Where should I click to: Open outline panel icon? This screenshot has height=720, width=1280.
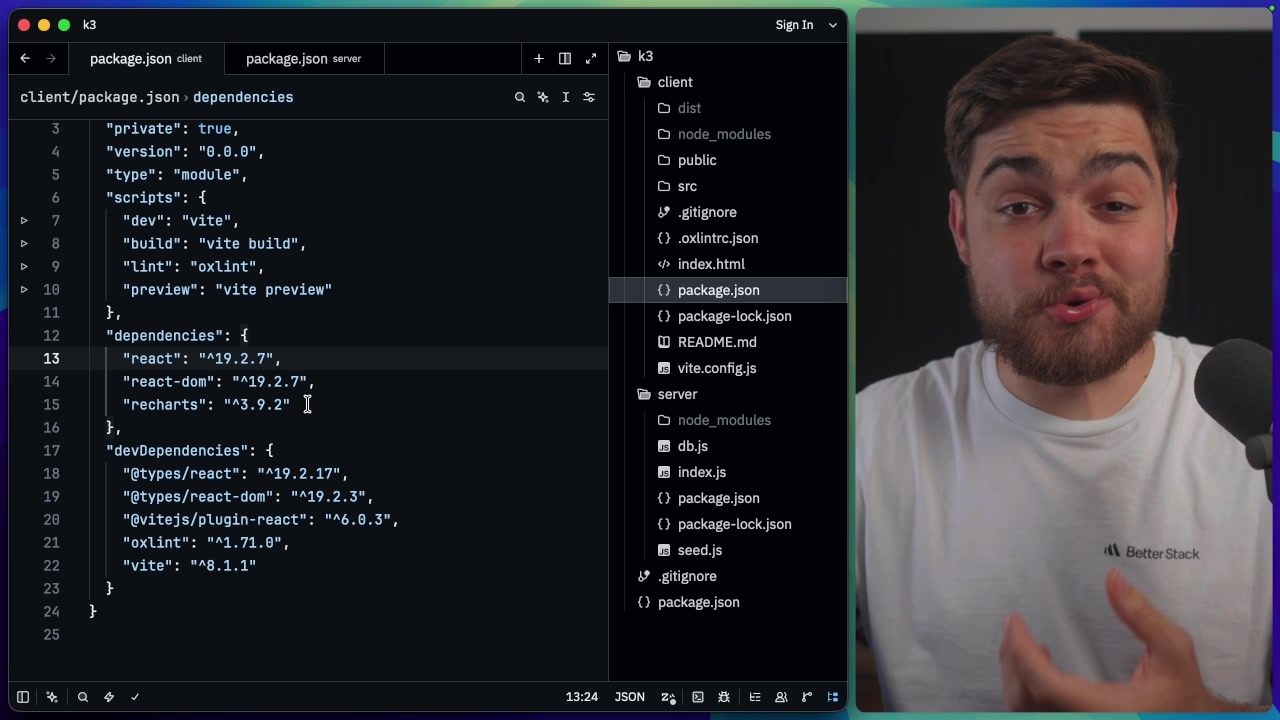[x=755, y=697]
